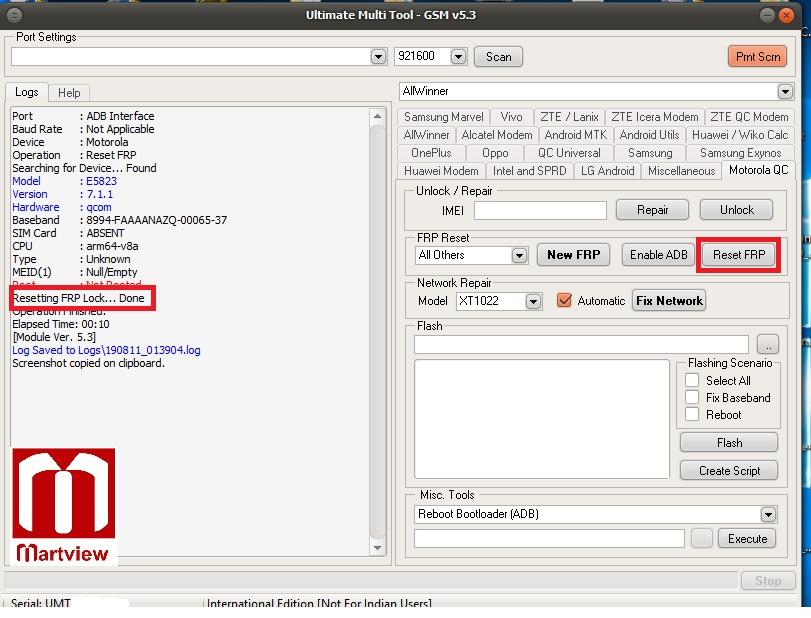
Task: Open the Miscellaneous tab
Action: pos(681,171)
